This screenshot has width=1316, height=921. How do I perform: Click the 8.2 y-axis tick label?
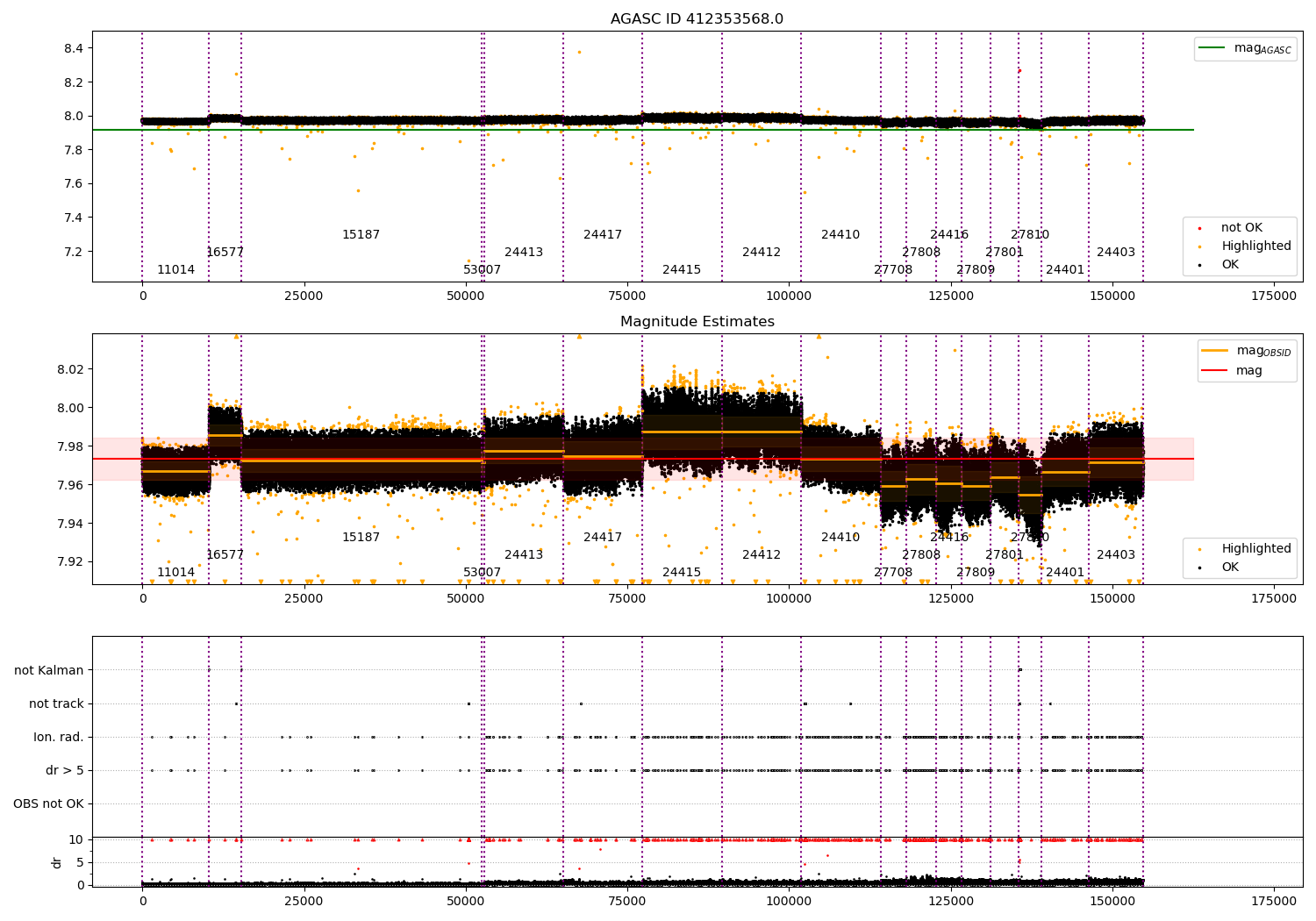coord(74,82)
